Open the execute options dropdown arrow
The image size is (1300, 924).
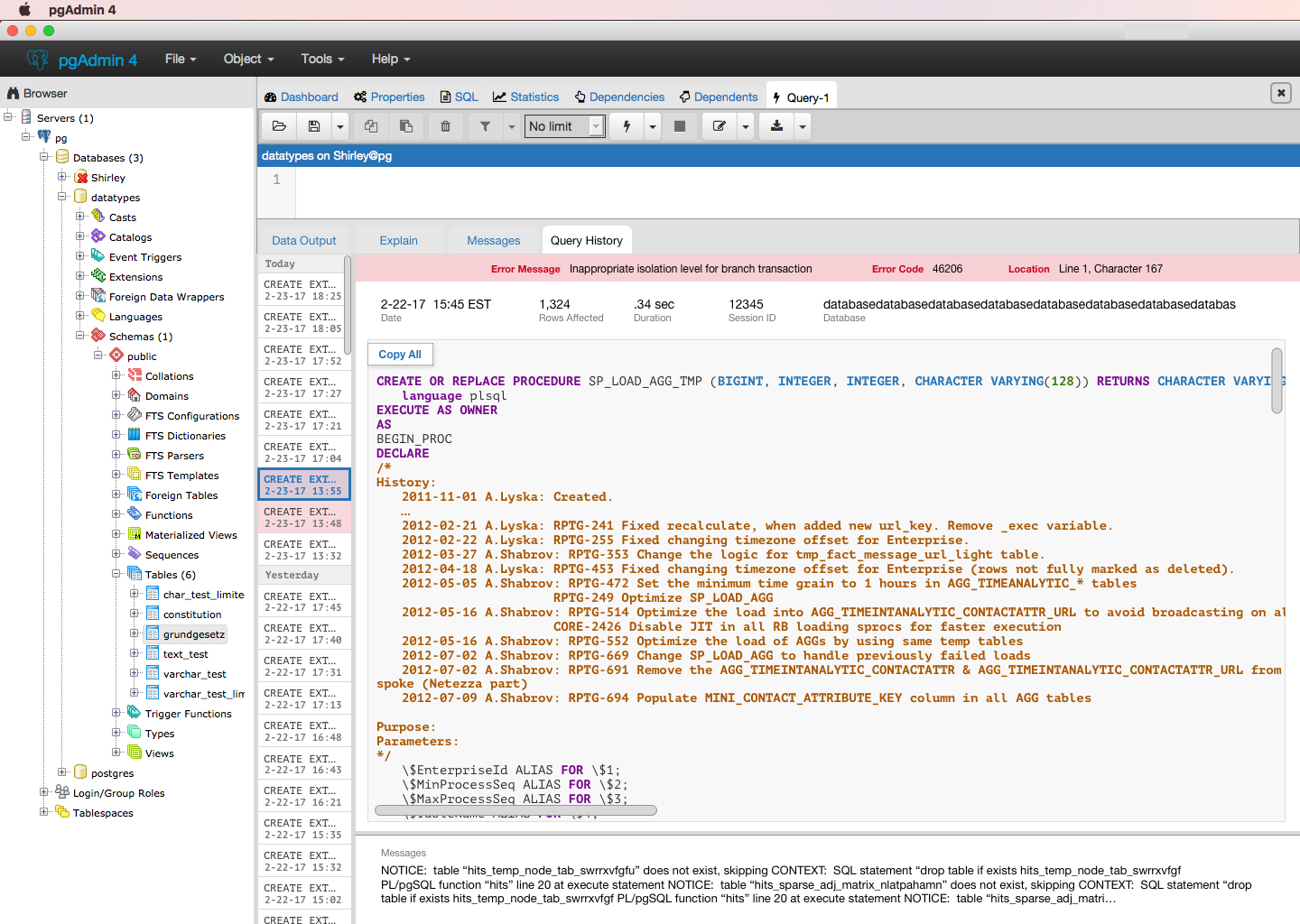[x=653, y=126]
